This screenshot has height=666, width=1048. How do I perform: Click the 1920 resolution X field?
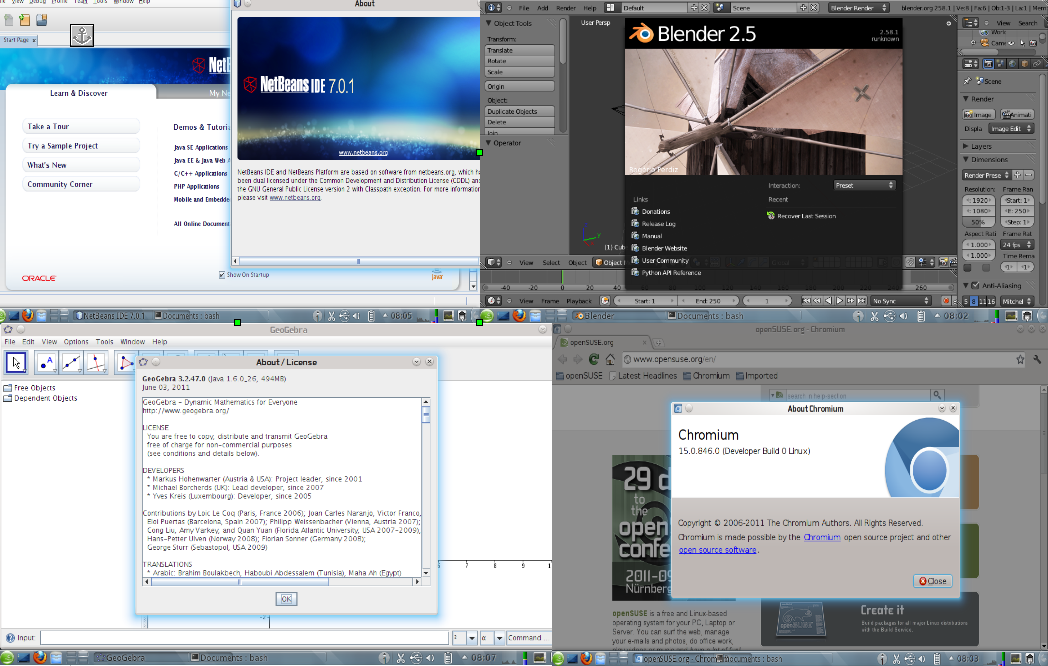(978, 201)
